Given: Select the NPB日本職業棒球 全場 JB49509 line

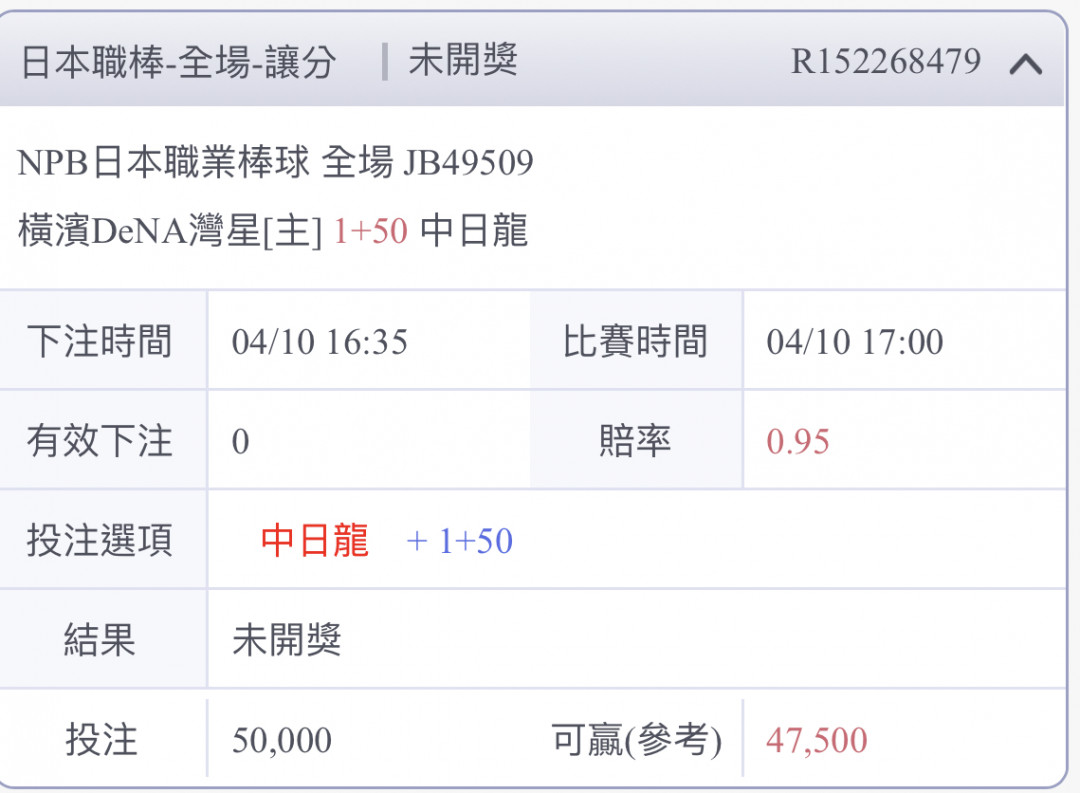Looking at the screenshot, I should (x=275, y=163).
